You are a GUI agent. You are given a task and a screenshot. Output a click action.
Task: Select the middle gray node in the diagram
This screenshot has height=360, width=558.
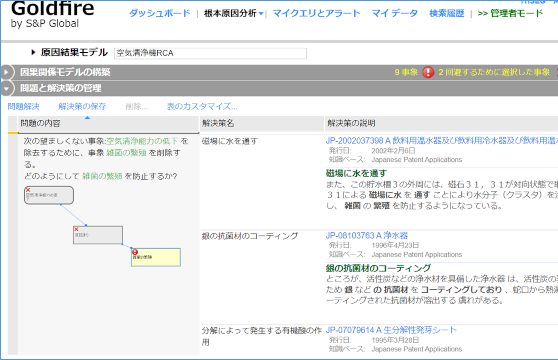98,235
